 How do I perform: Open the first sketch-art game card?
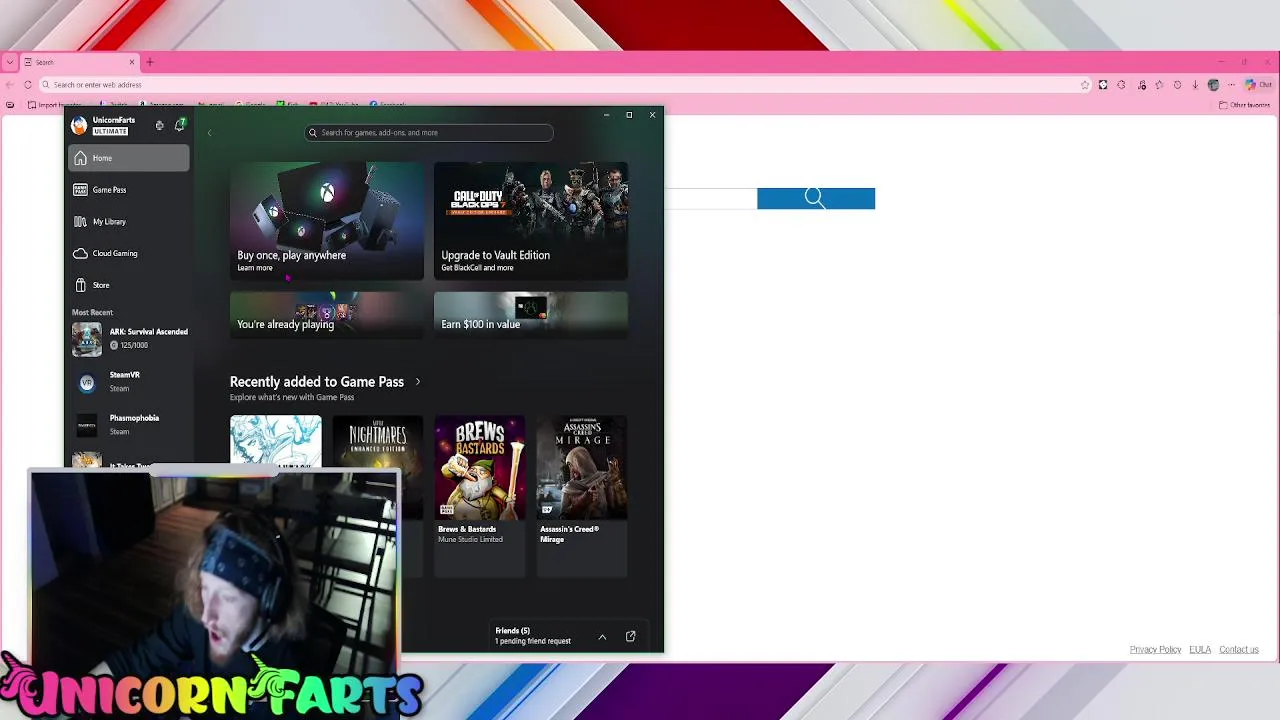pos(276,442)
